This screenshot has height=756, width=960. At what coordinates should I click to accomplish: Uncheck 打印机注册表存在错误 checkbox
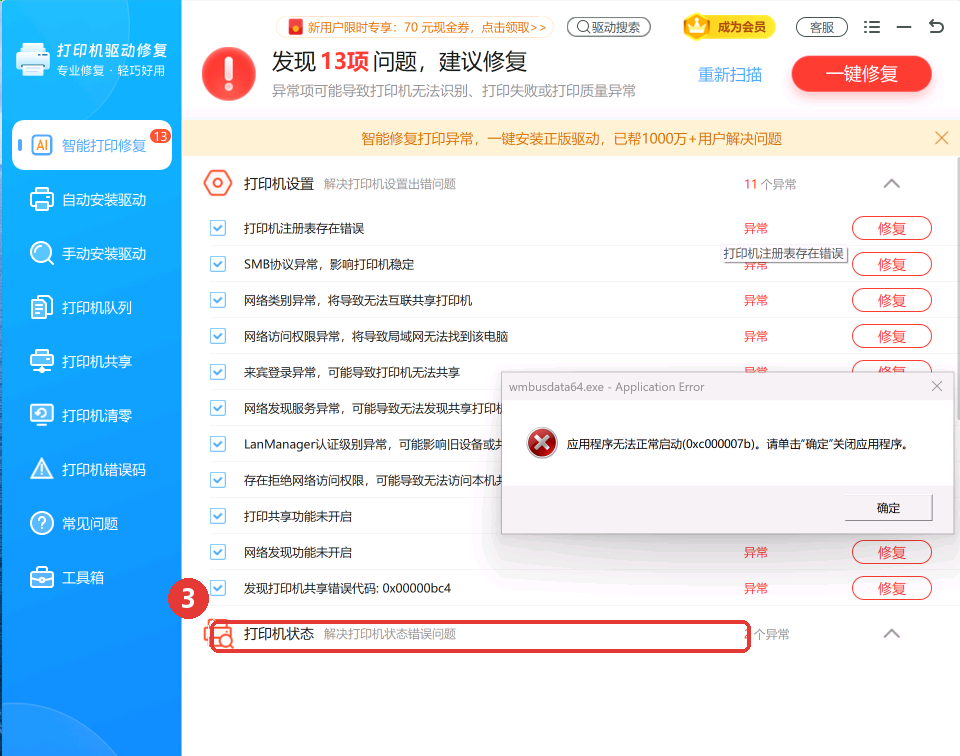coord(218,228)
